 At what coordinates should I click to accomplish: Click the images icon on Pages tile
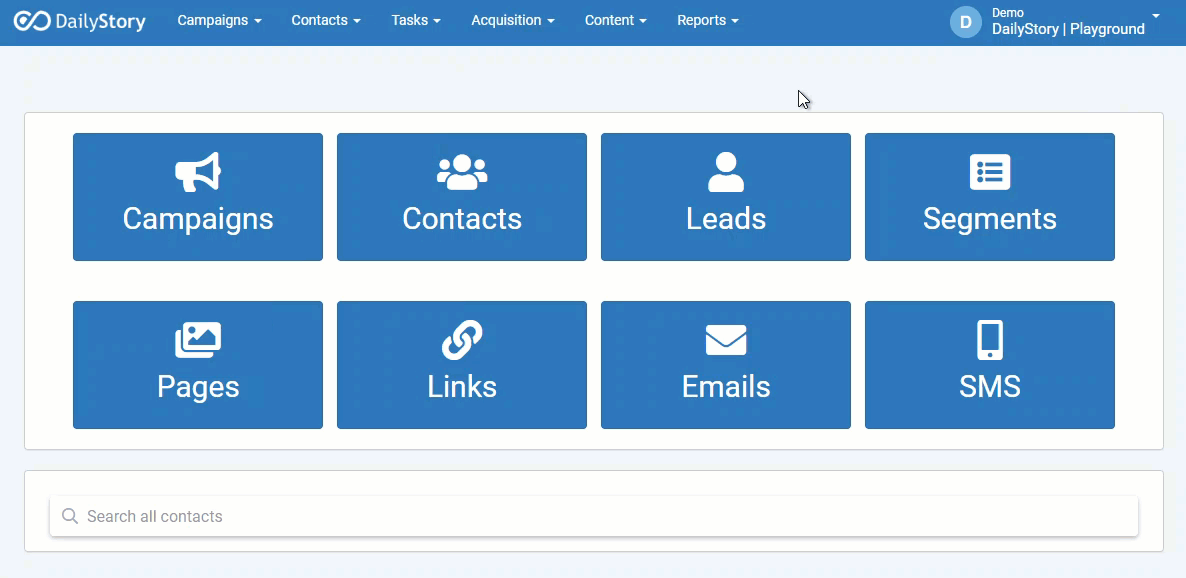pyautogui.click(x=197, y=340)
